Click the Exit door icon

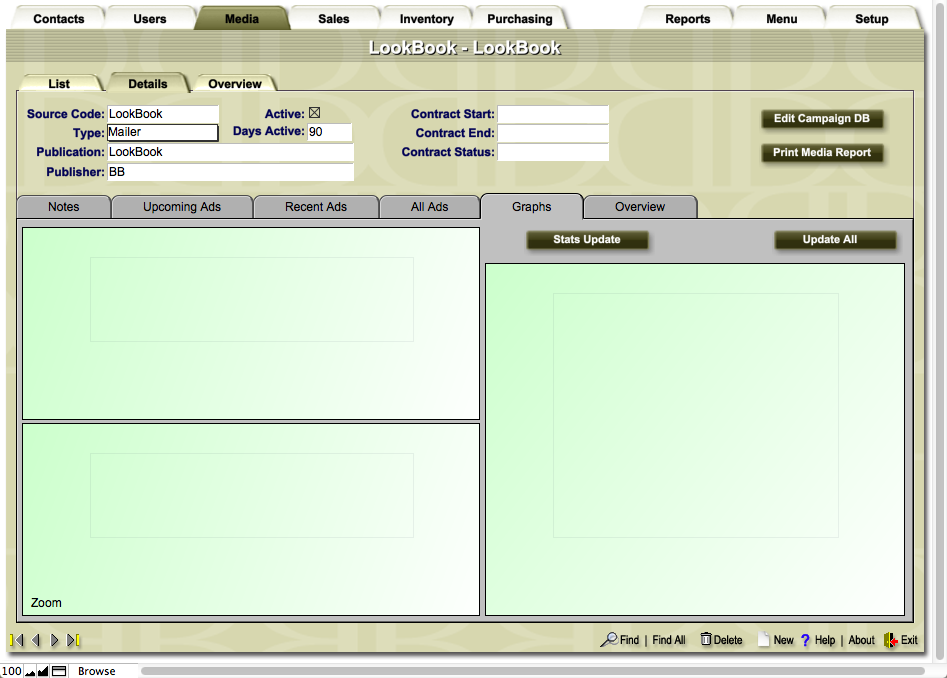[890, 640]
